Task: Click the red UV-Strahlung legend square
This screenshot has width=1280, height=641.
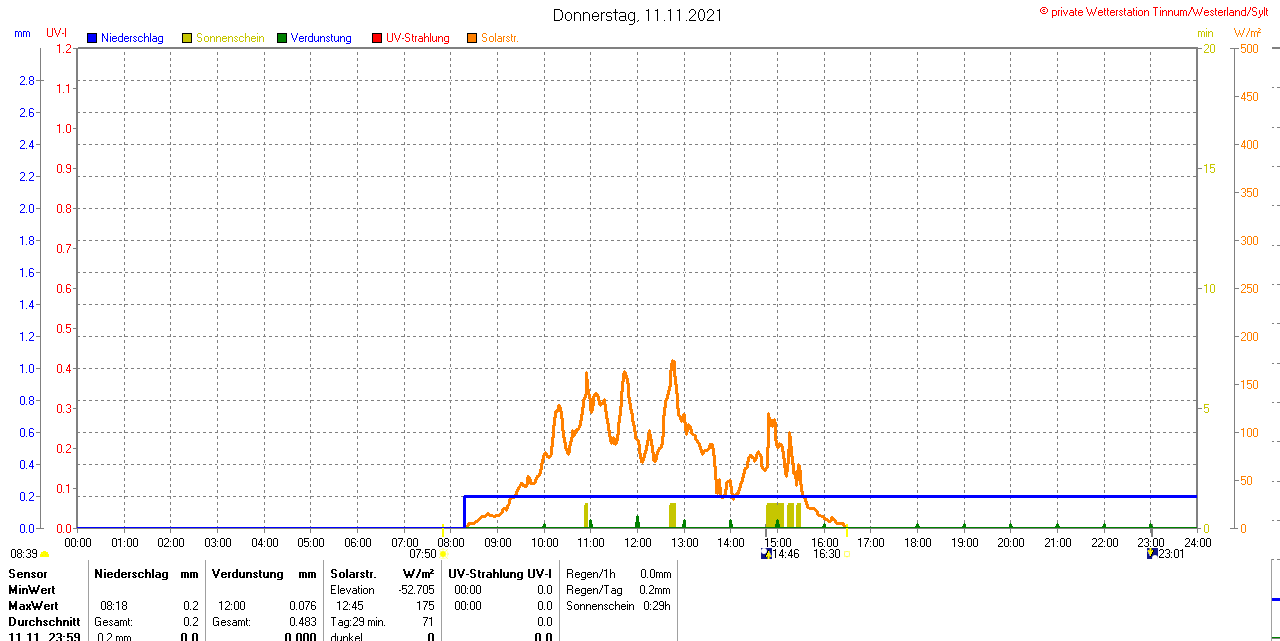Action: pyautogui.click(x=377, y=38)
